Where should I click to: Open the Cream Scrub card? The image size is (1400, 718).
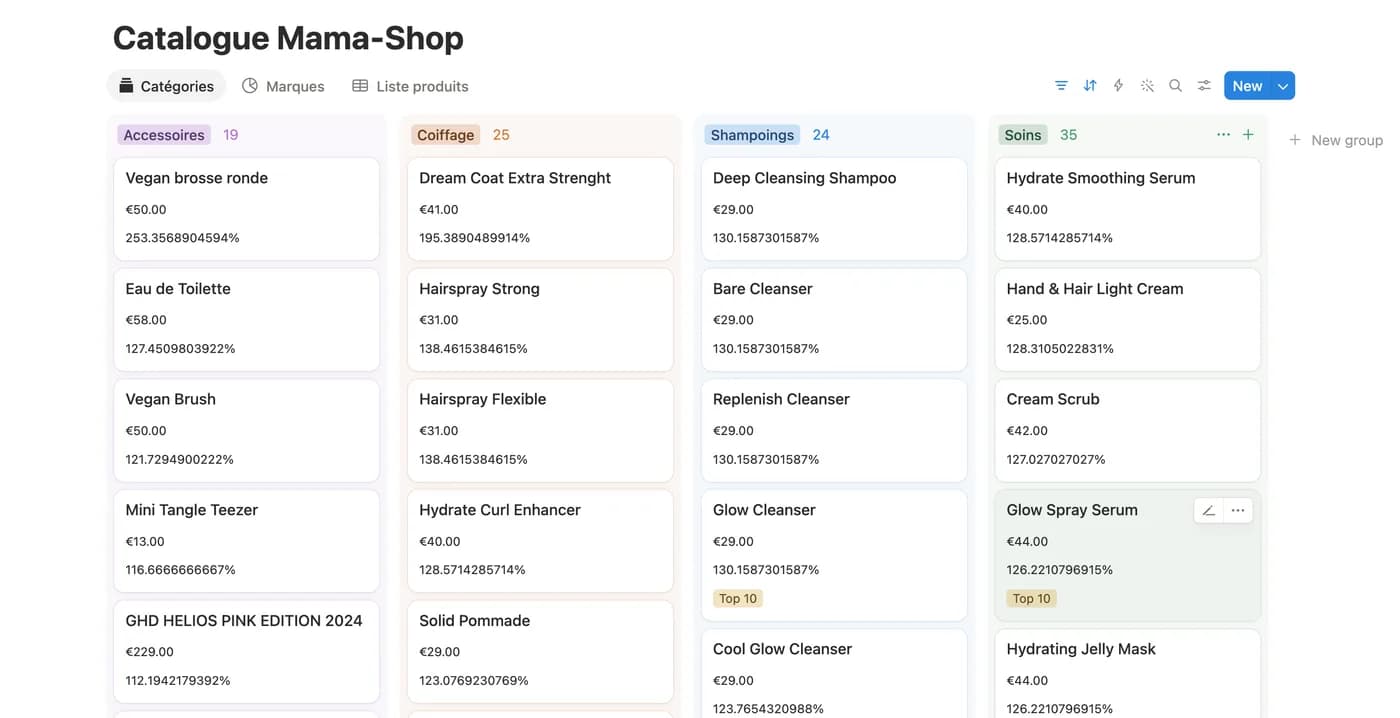pyautogui.click(x=1128, y=430)
